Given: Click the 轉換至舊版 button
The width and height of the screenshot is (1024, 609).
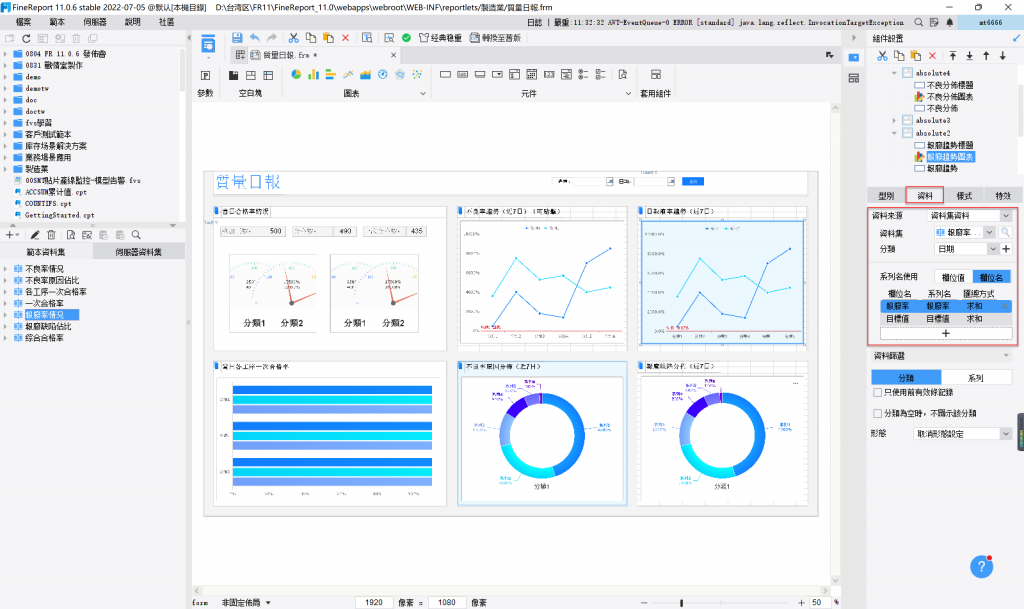Looking at the screenshot, I should tap(495, 38).
